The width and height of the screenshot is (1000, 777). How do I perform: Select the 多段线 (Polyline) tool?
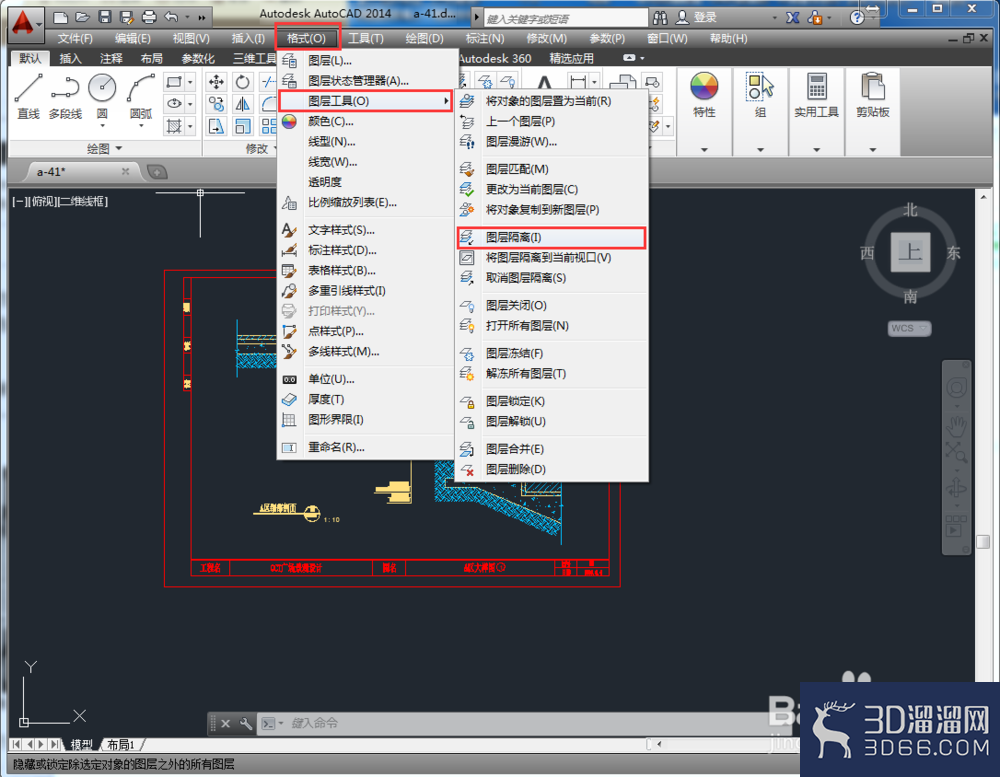pyautogui.click(x=65, y=96)
